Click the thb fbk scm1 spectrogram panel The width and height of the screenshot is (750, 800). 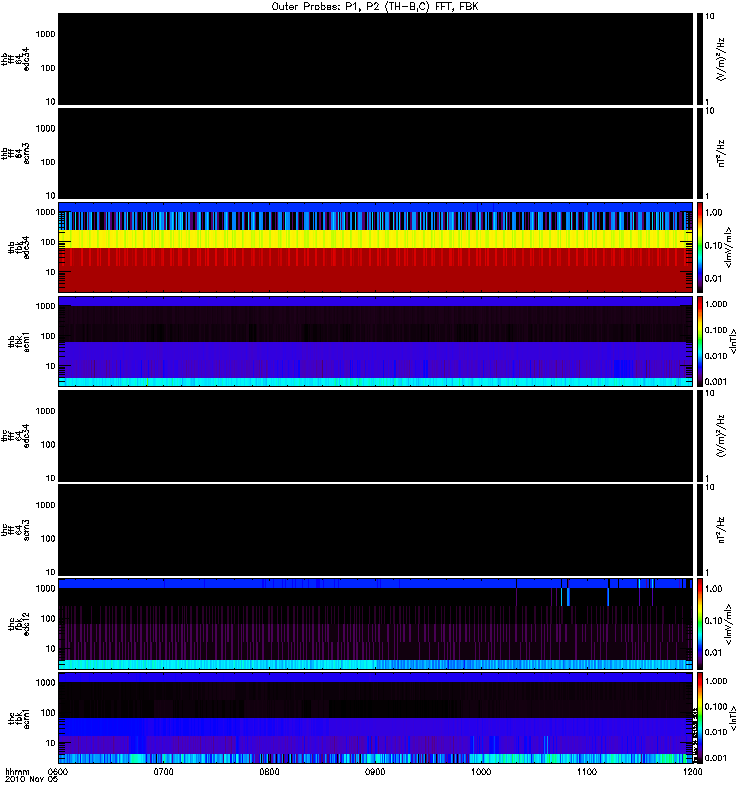point(376,341)
